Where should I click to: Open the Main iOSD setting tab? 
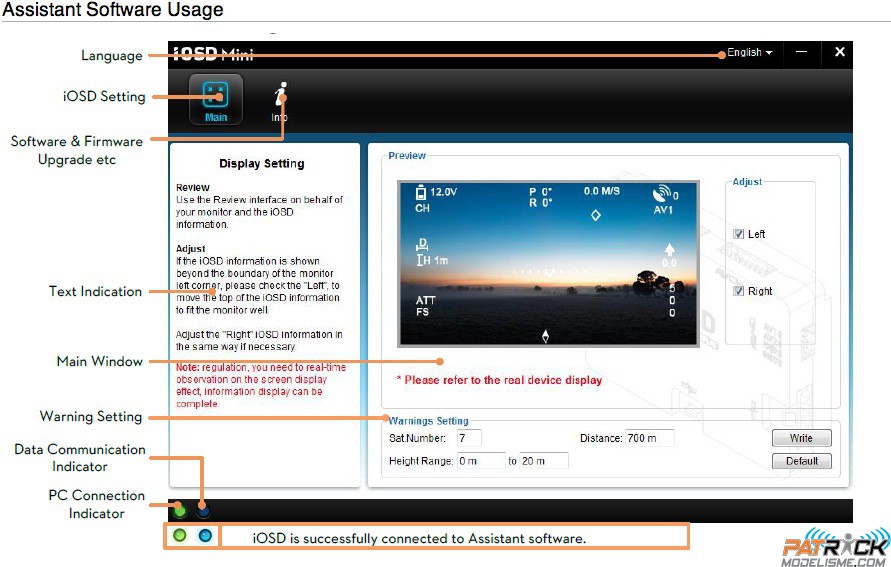216,100
